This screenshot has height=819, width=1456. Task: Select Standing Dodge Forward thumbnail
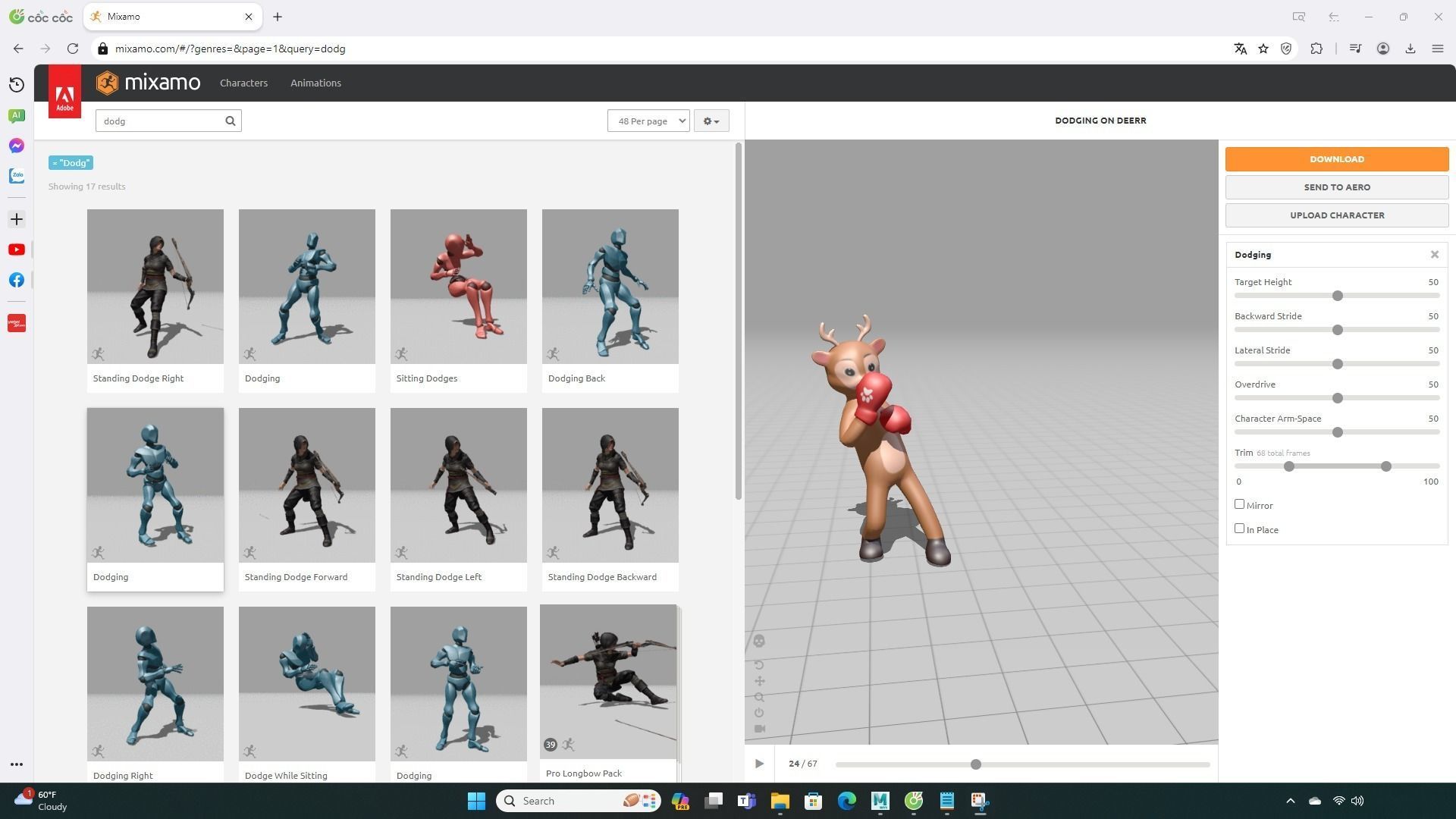point(307,485)
